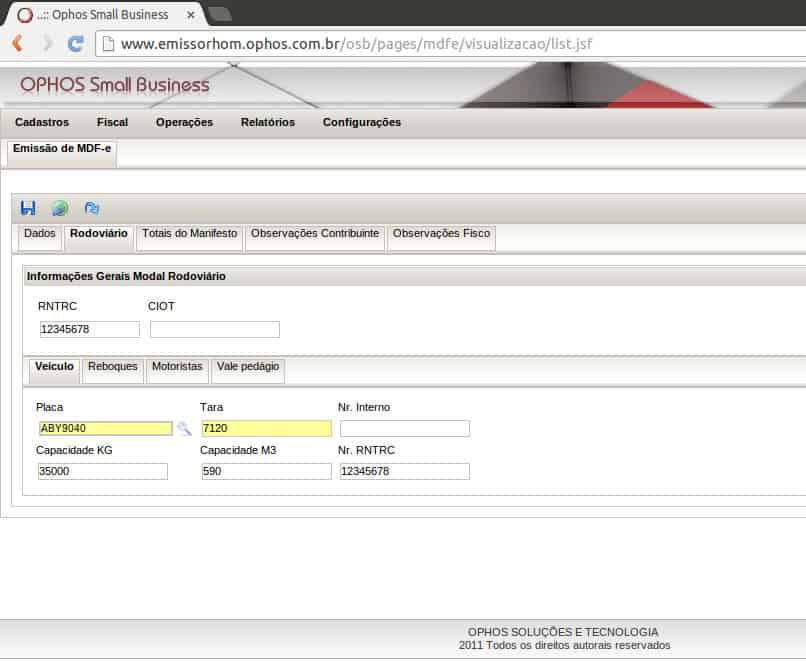Click the OPHOS SOLUÇÕES E TECNOLOGIA footer text
Screen dimensions: 806x661
click(563, 632)
